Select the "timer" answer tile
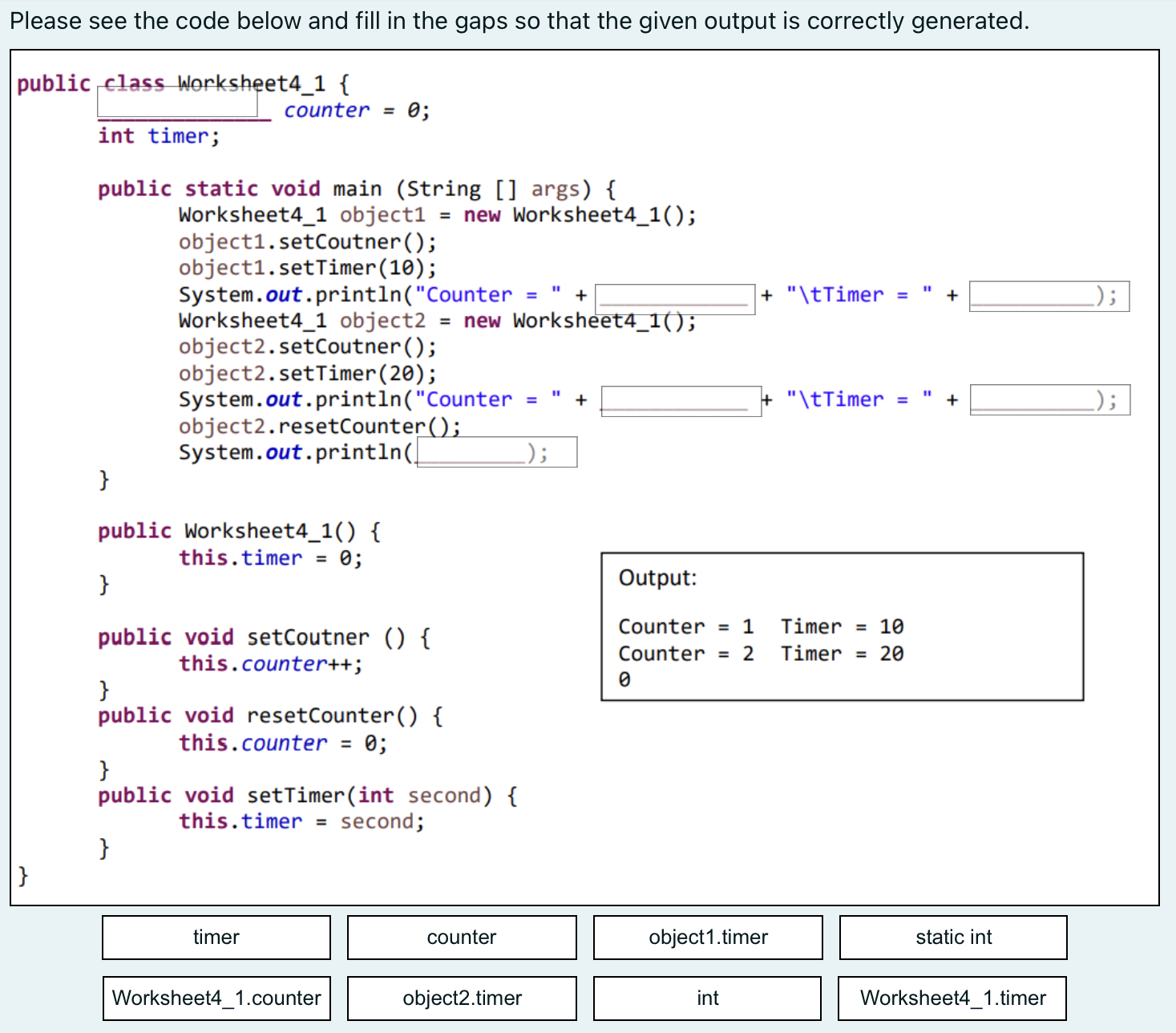1176x1033 pixels. point(215,937)
